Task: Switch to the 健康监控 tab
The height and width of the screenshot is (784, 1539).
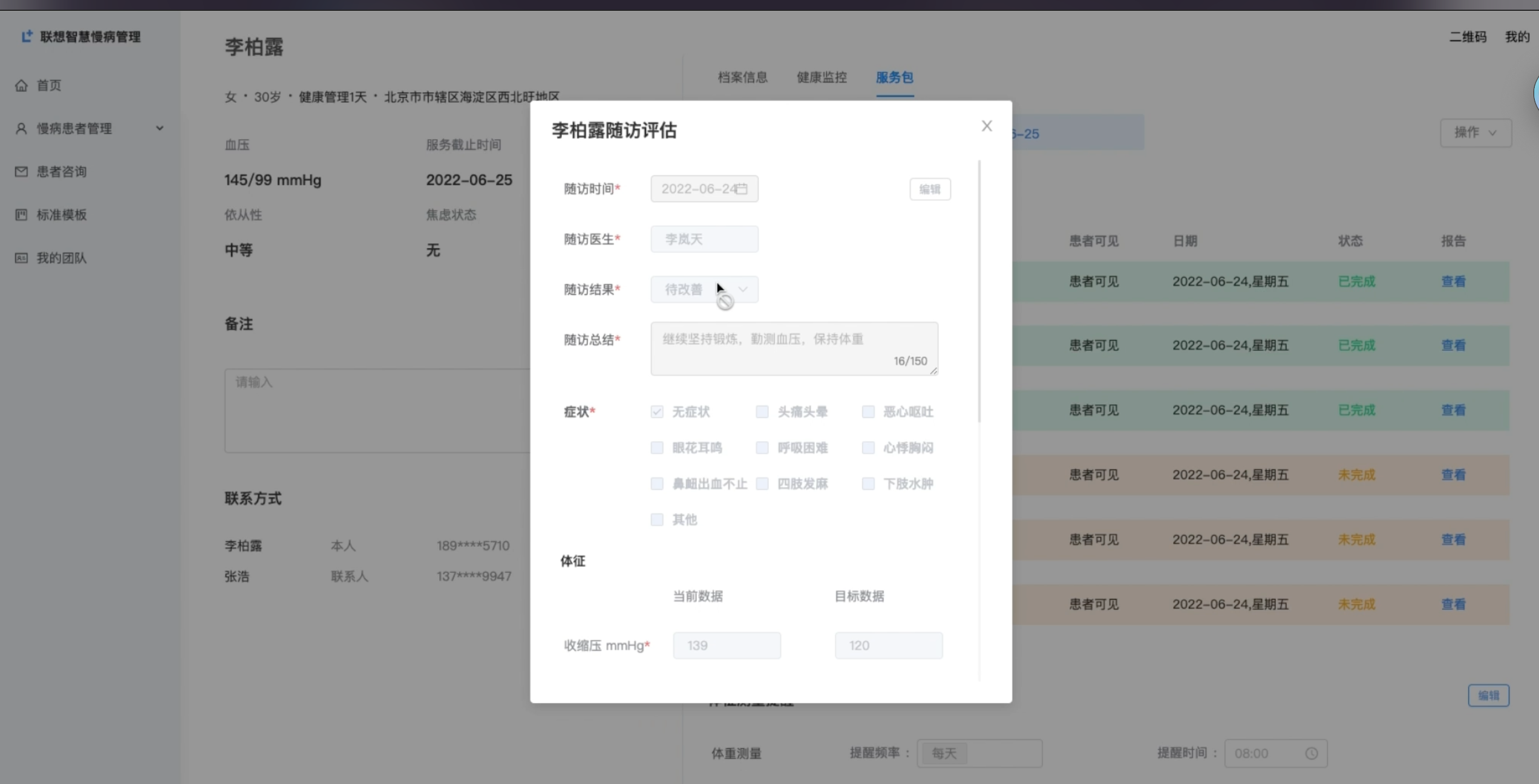Action: click(822, 77)
